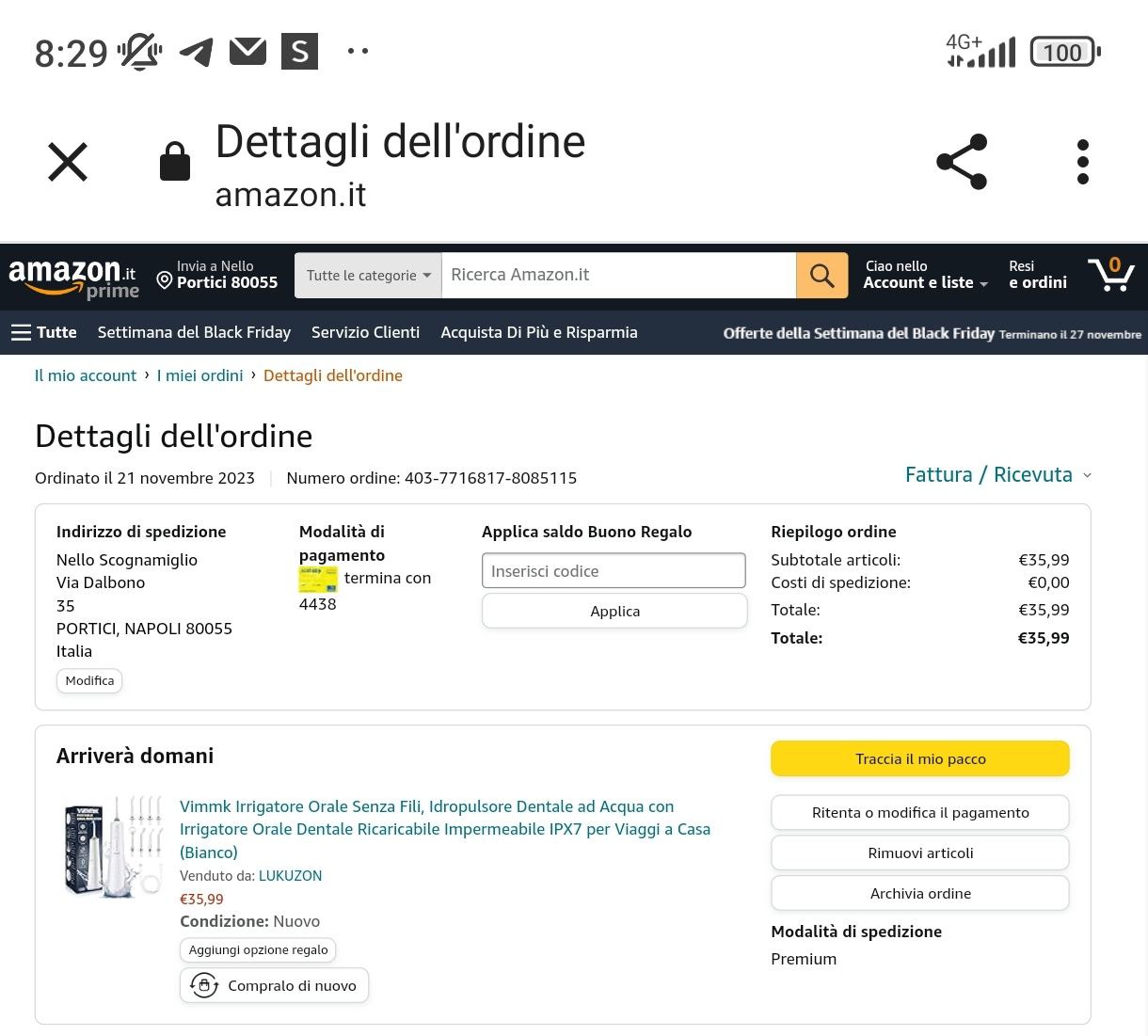Tap the padlock site security icon
The width and height of the screenshot is (1148, 1036).
(x=175, y=162)
